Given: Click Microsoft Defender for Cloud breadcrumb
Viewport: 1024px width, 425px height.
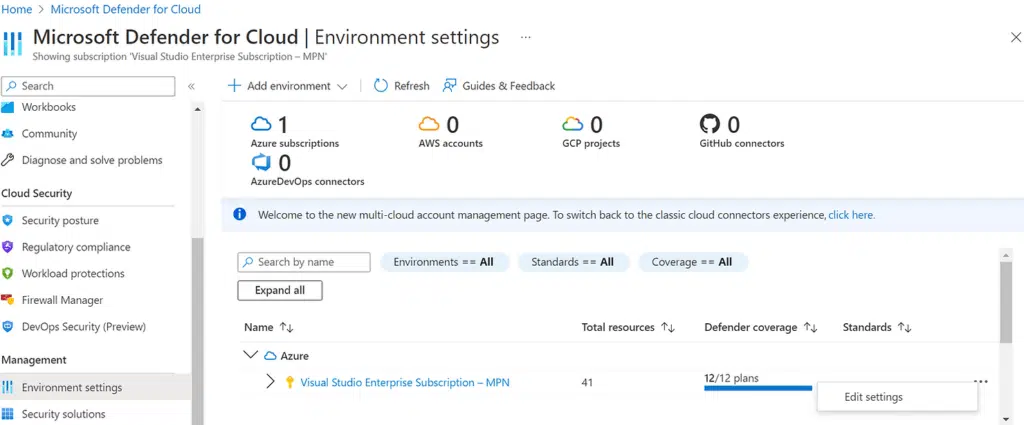Looking at the screenshot, I should pos(125,9).
